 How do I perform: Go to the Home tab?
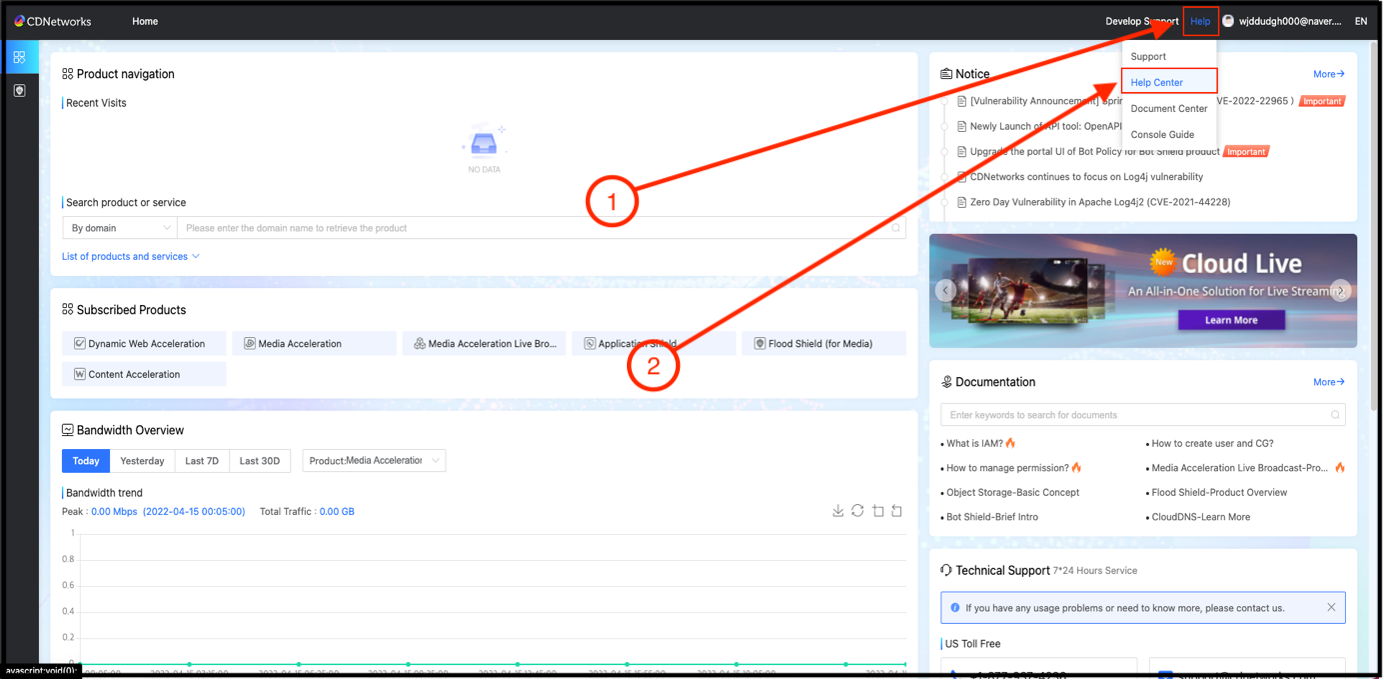tap(145, 21)
